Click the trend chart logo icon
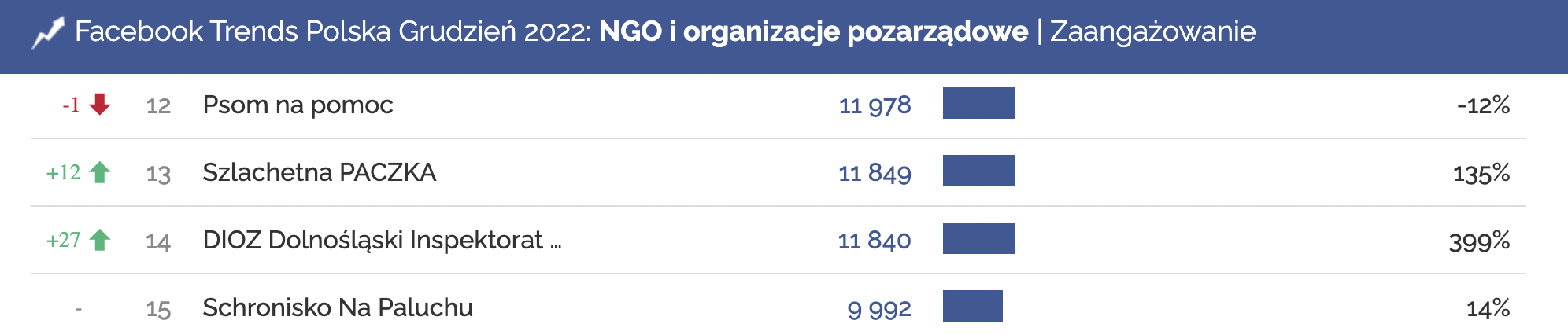Viewport: 1568px width, 335px height. coord(47,33)
